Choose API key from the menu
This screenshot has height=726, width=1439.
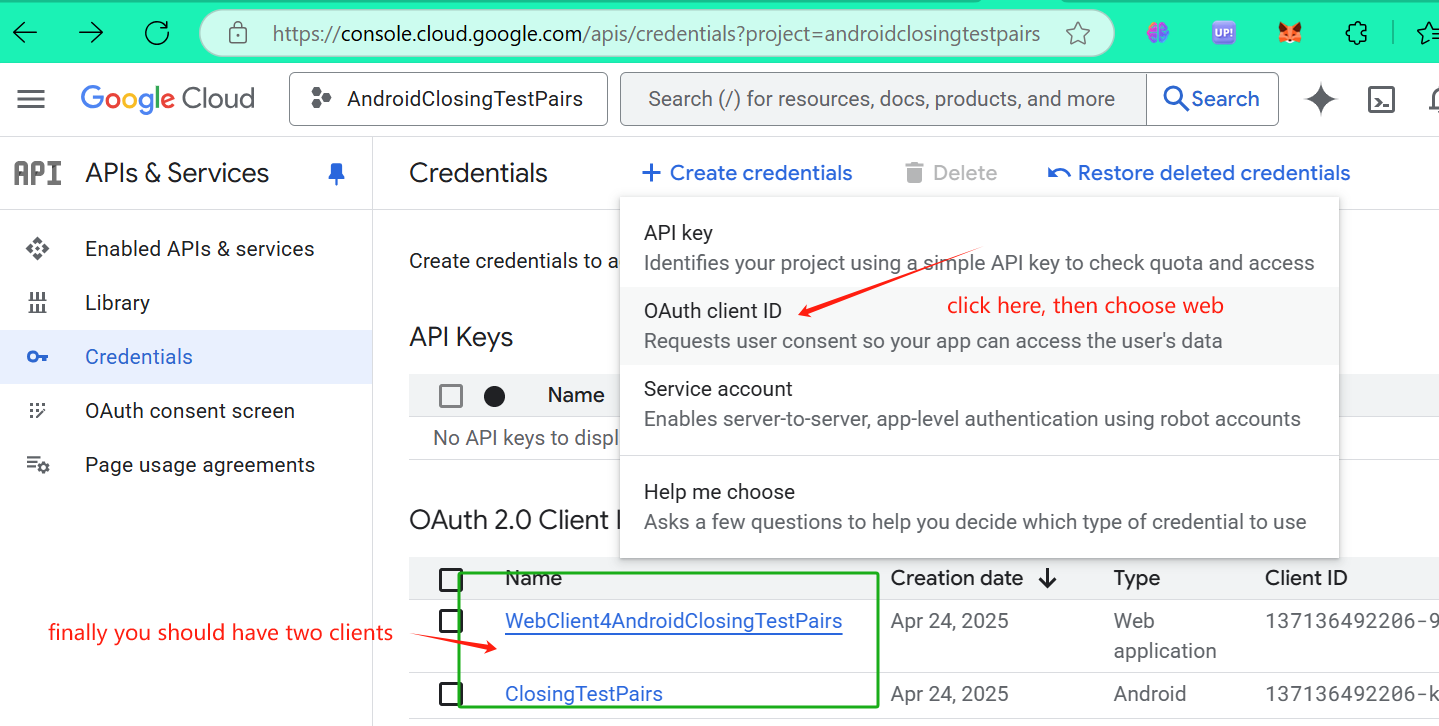click(x=979, y=248)
